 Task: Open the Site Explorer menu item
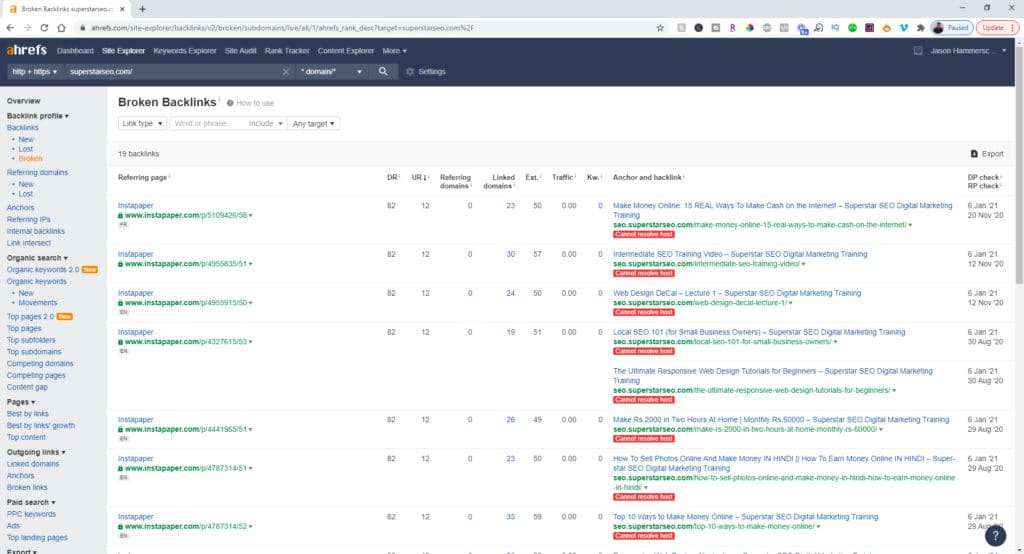tap(123, 51)
